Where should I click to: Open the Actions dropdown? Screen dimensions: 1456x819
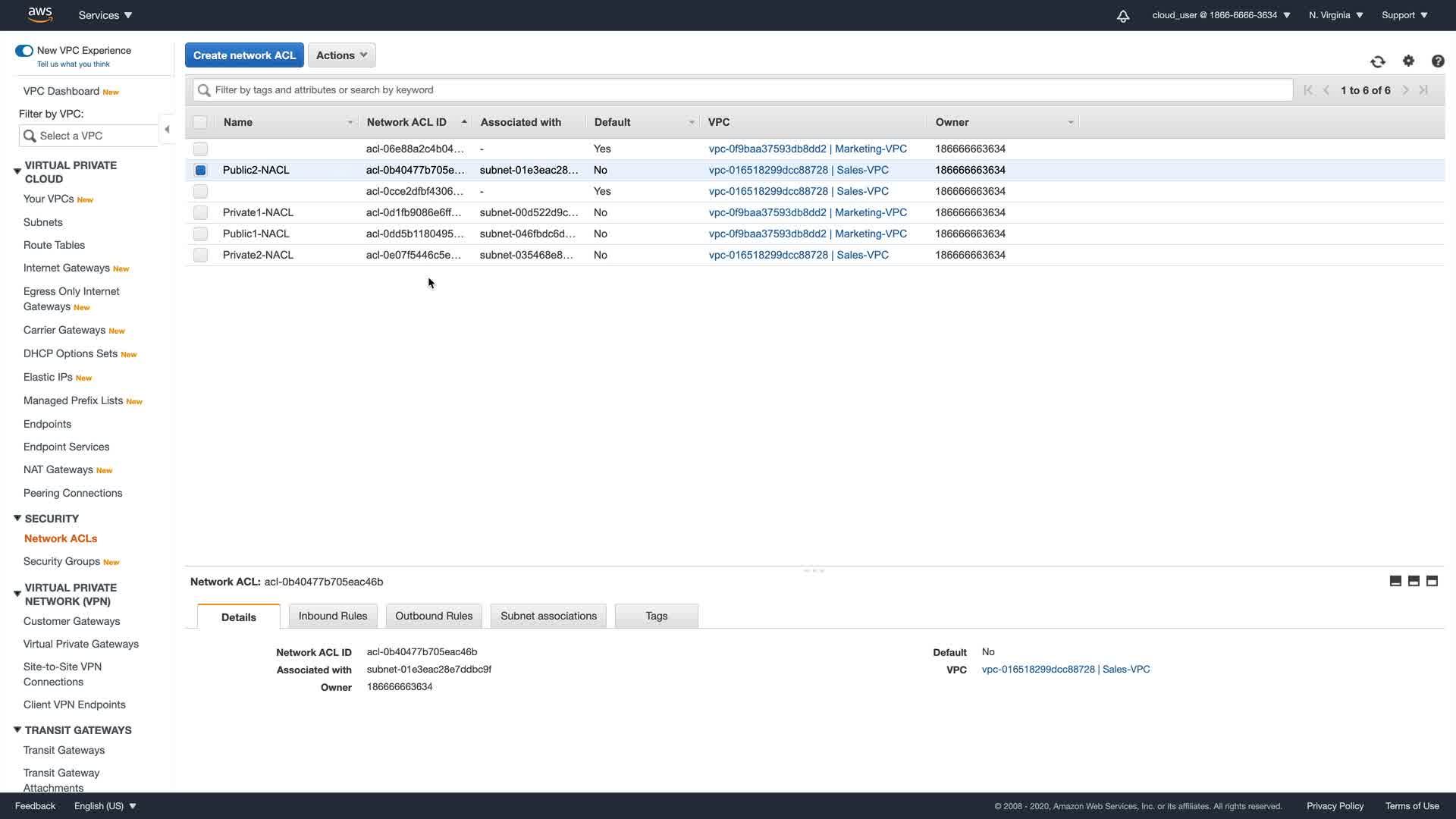(341, 55)
